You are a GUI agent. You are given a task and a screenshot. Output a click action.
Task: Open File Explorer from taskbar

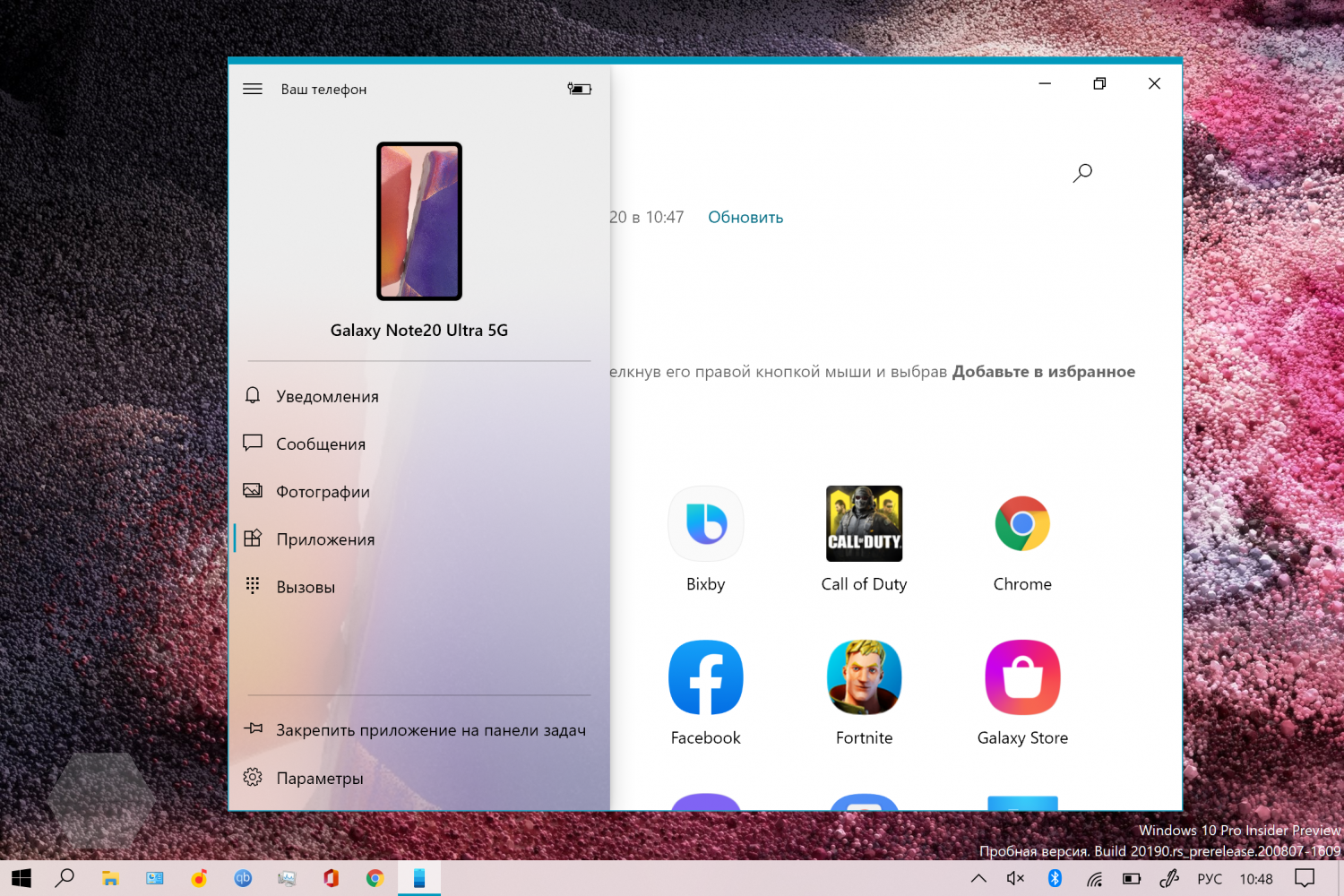point(110,878)
